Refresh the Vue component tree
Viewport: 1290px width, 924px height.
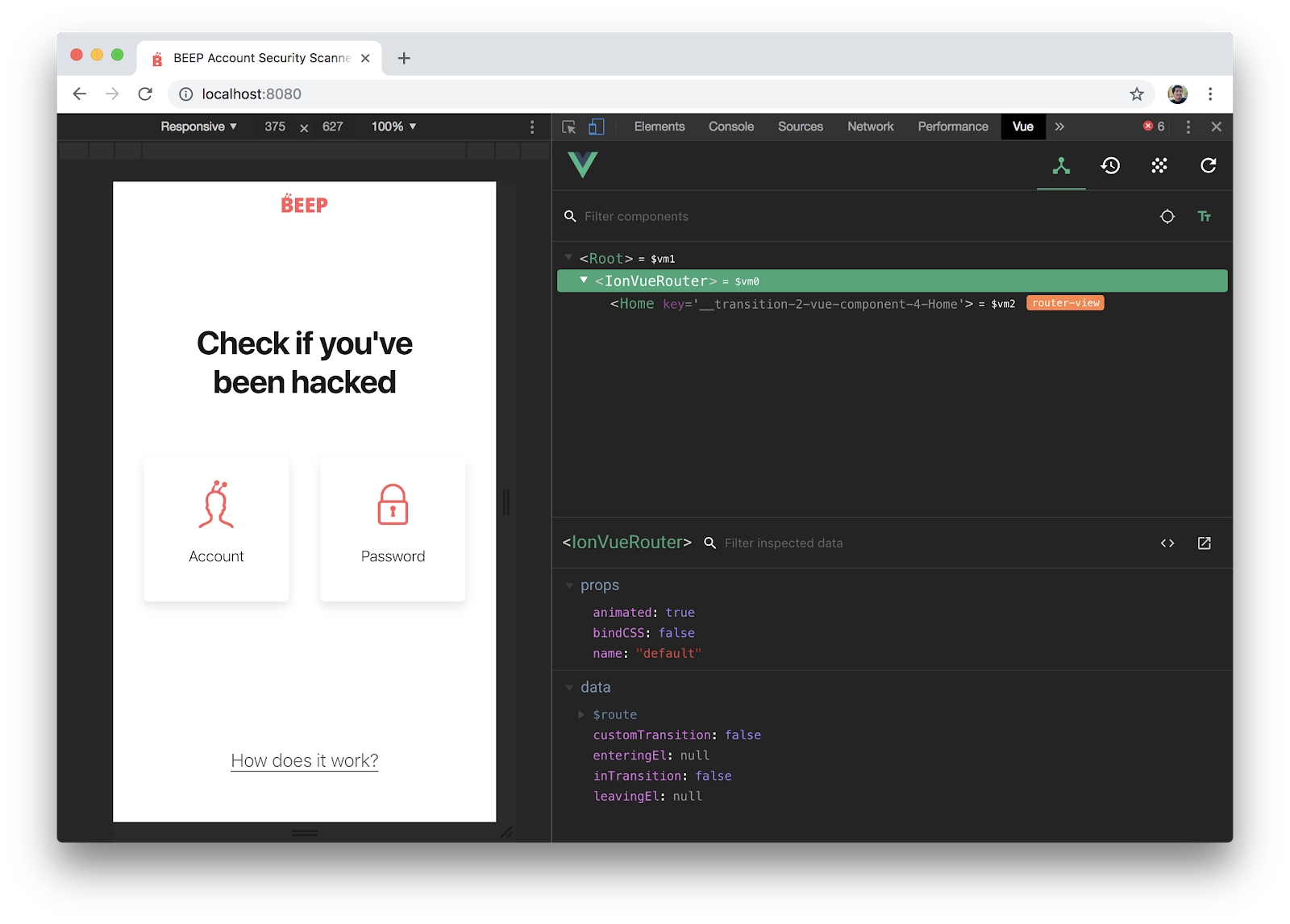[1208, 166]
